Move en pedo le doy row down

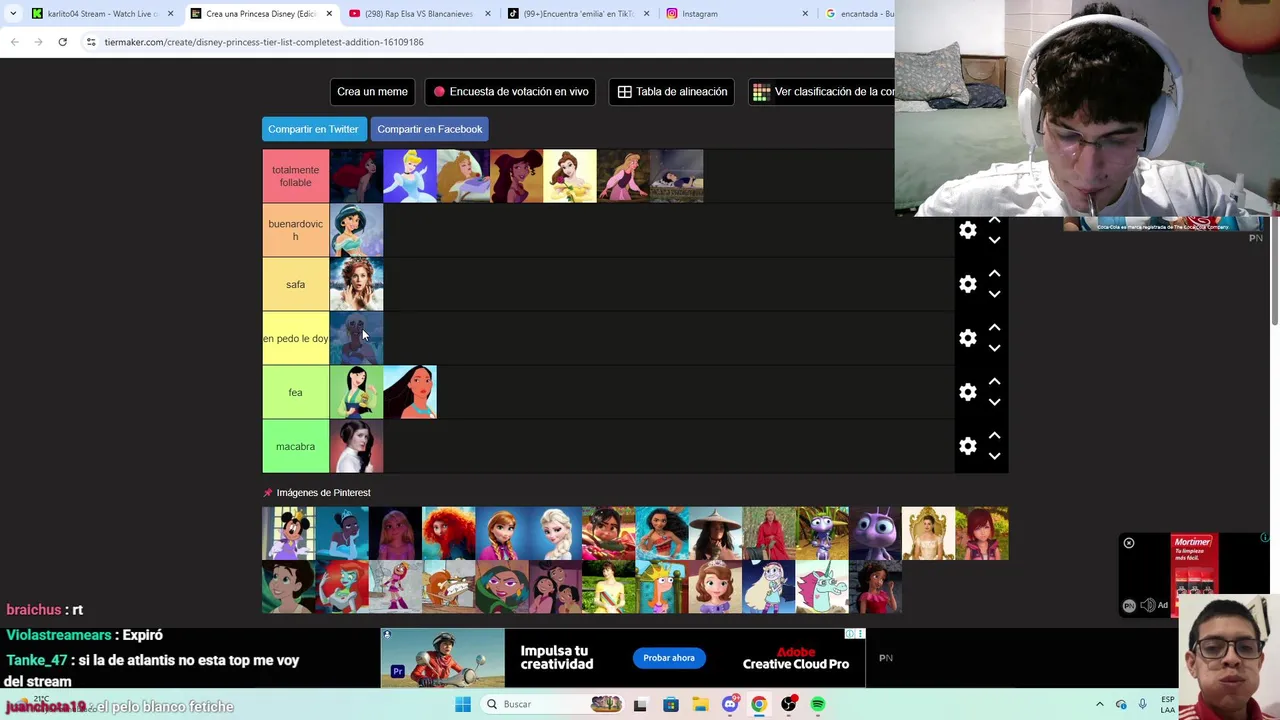[x=994, y=348]
